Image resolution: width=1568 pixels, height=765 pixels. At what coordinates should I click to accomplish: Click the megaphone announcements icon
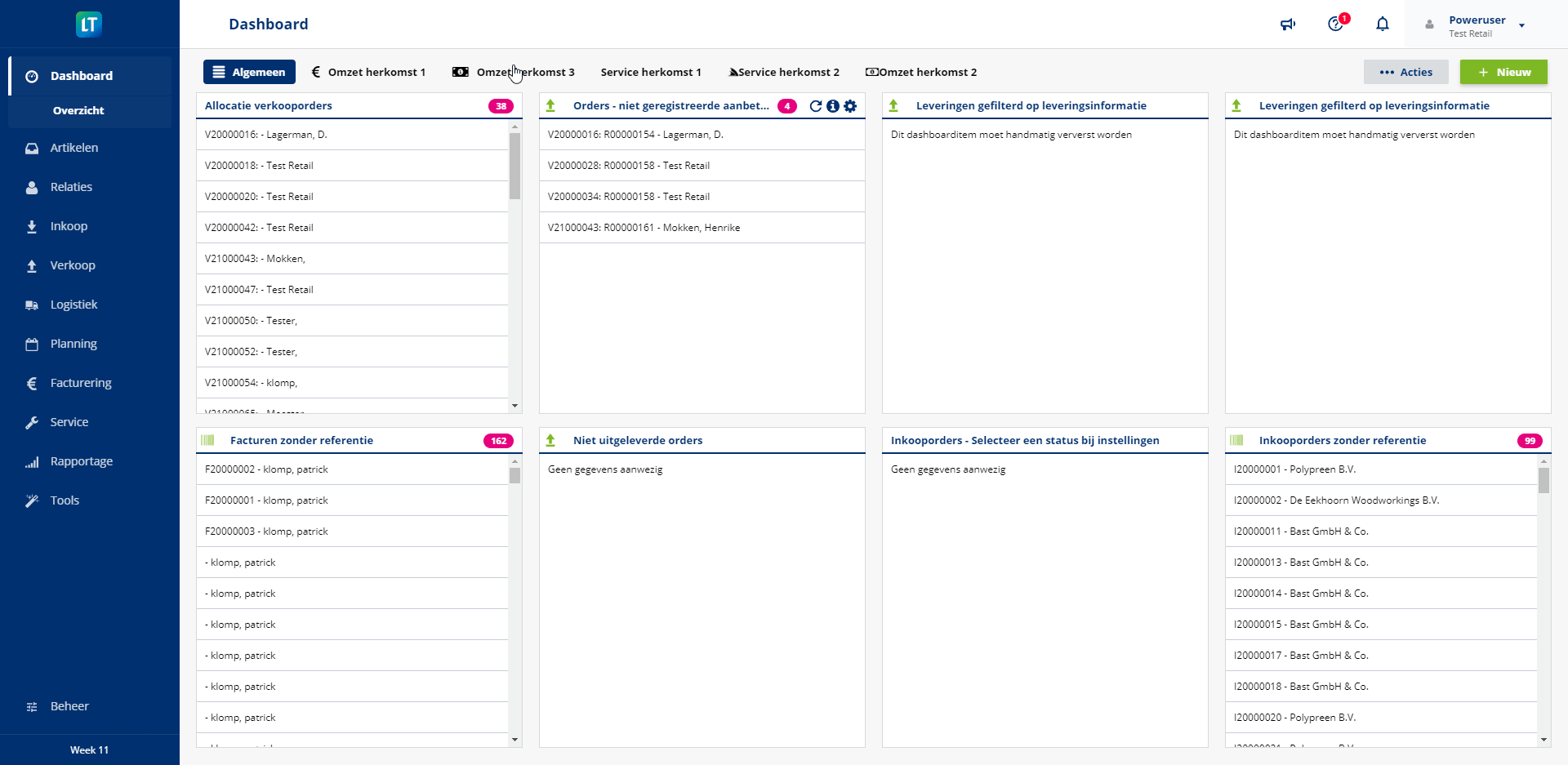coord(1288,24)
